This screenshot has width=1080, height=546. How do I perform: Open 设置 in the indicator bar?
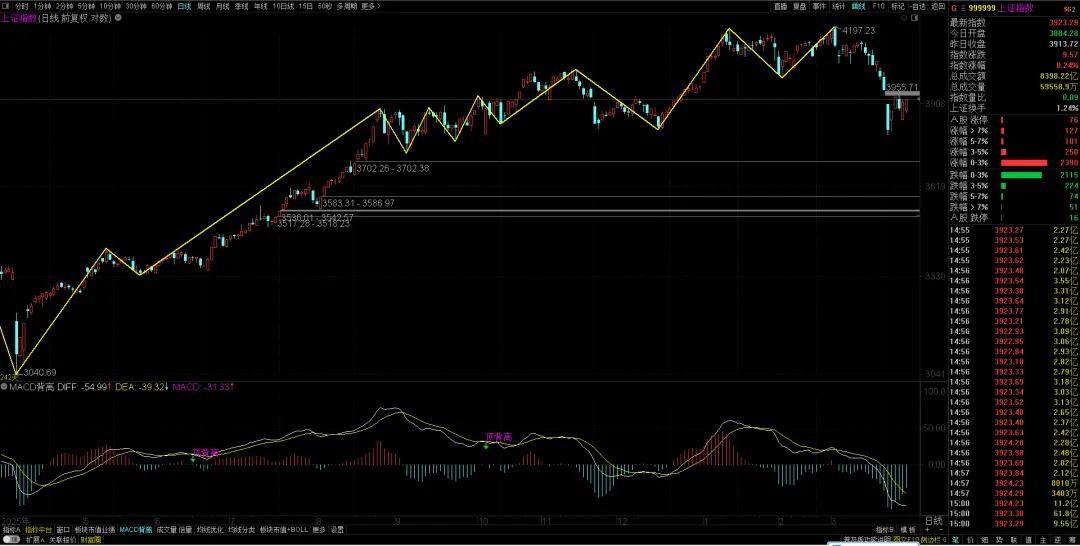[337, 529]
